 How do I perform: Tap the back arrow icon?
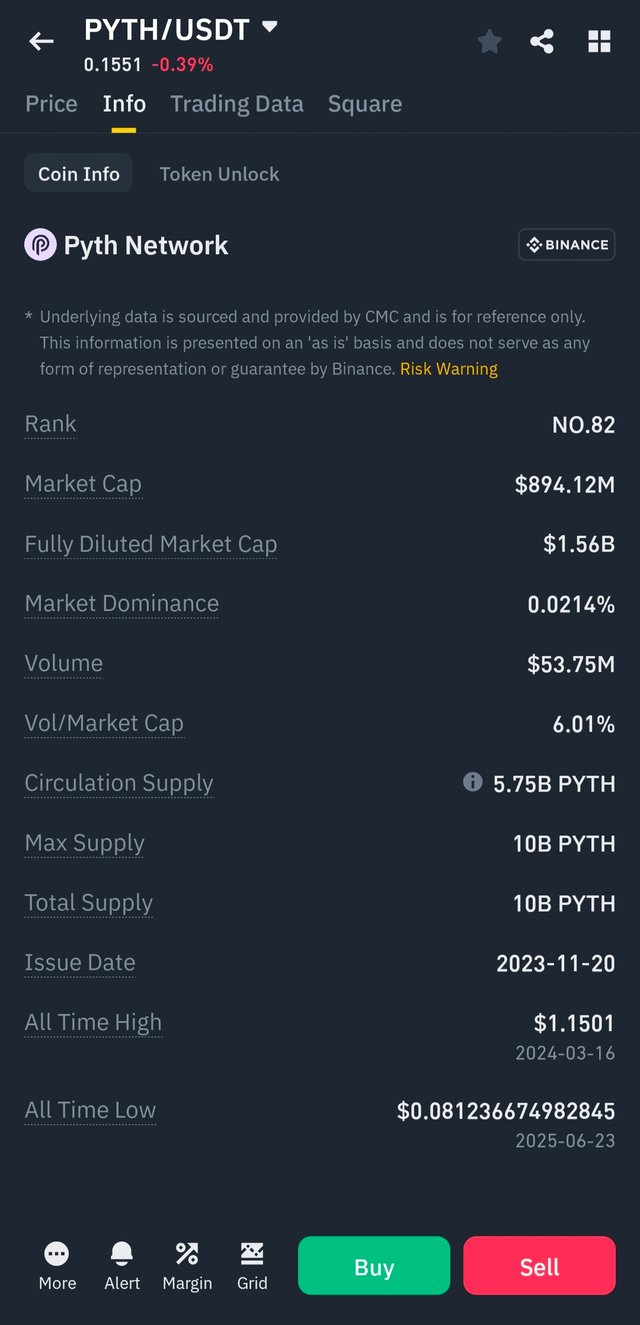pos(41,41)
